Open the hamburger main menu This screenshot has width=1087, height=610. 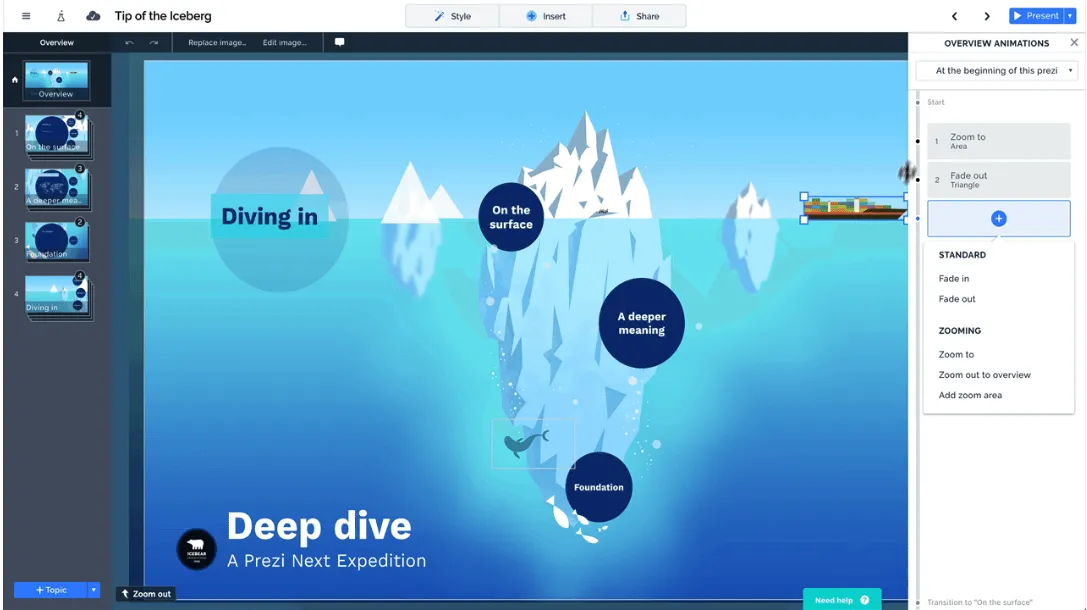[26, 16]
